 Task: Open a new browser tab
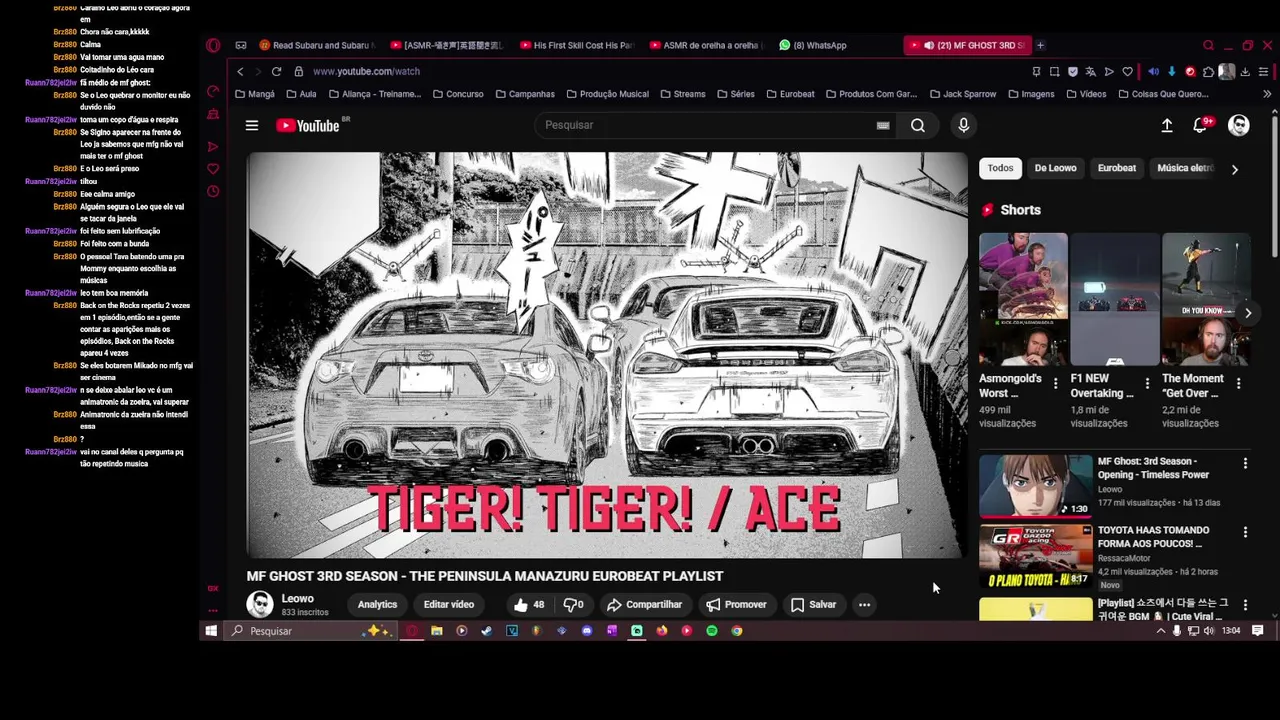1040,45
